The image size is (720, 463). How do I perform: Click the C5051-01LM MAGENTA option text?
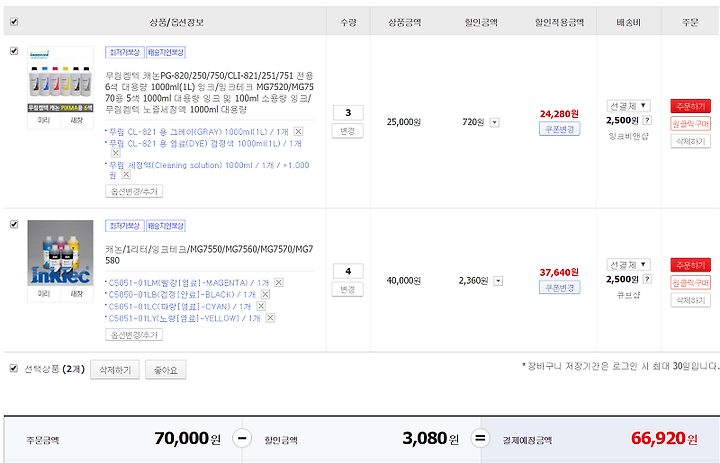coord(189,282)
